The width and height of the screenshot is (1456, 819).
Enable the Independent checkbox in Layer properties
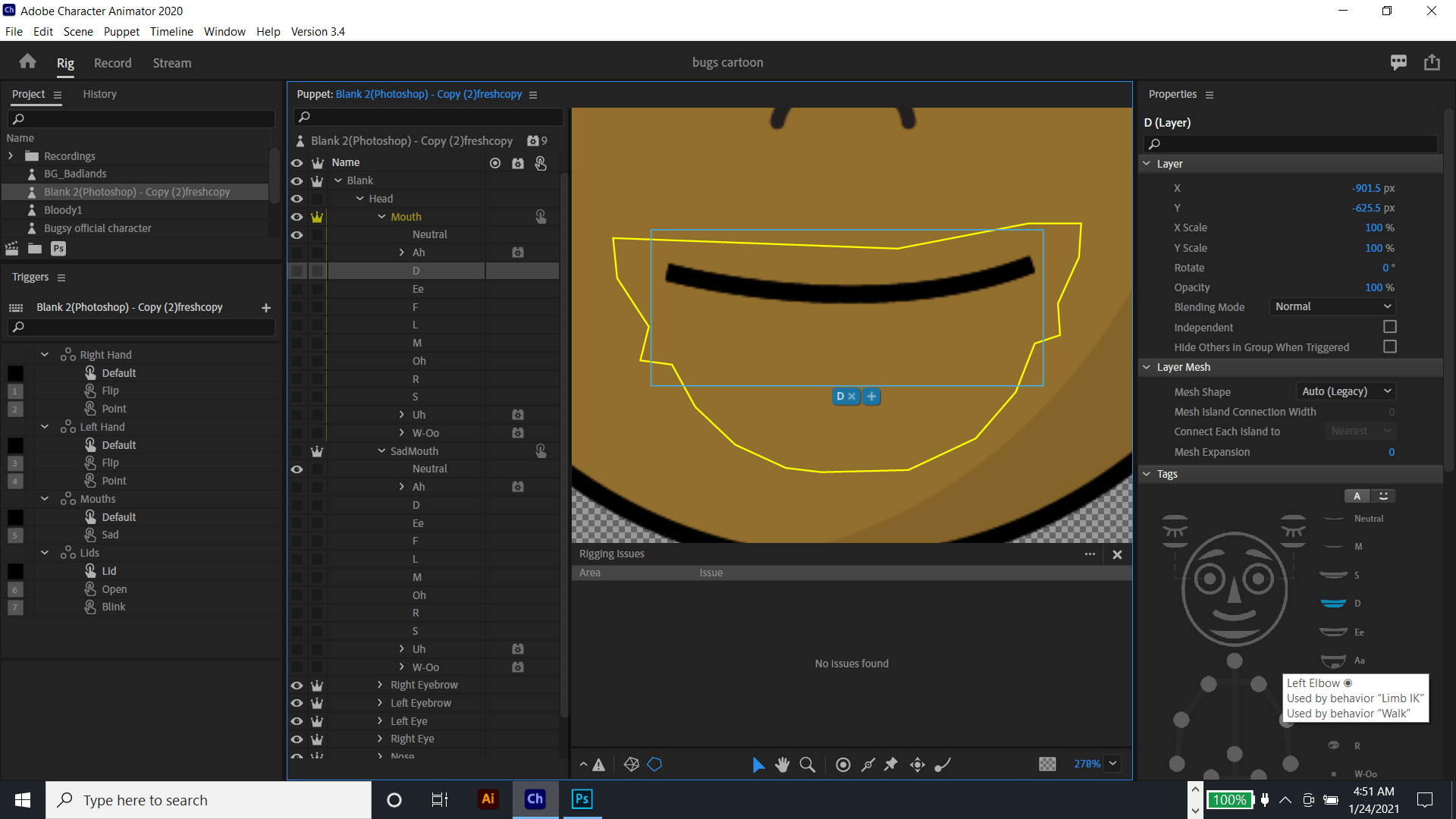pos(1390,326)
